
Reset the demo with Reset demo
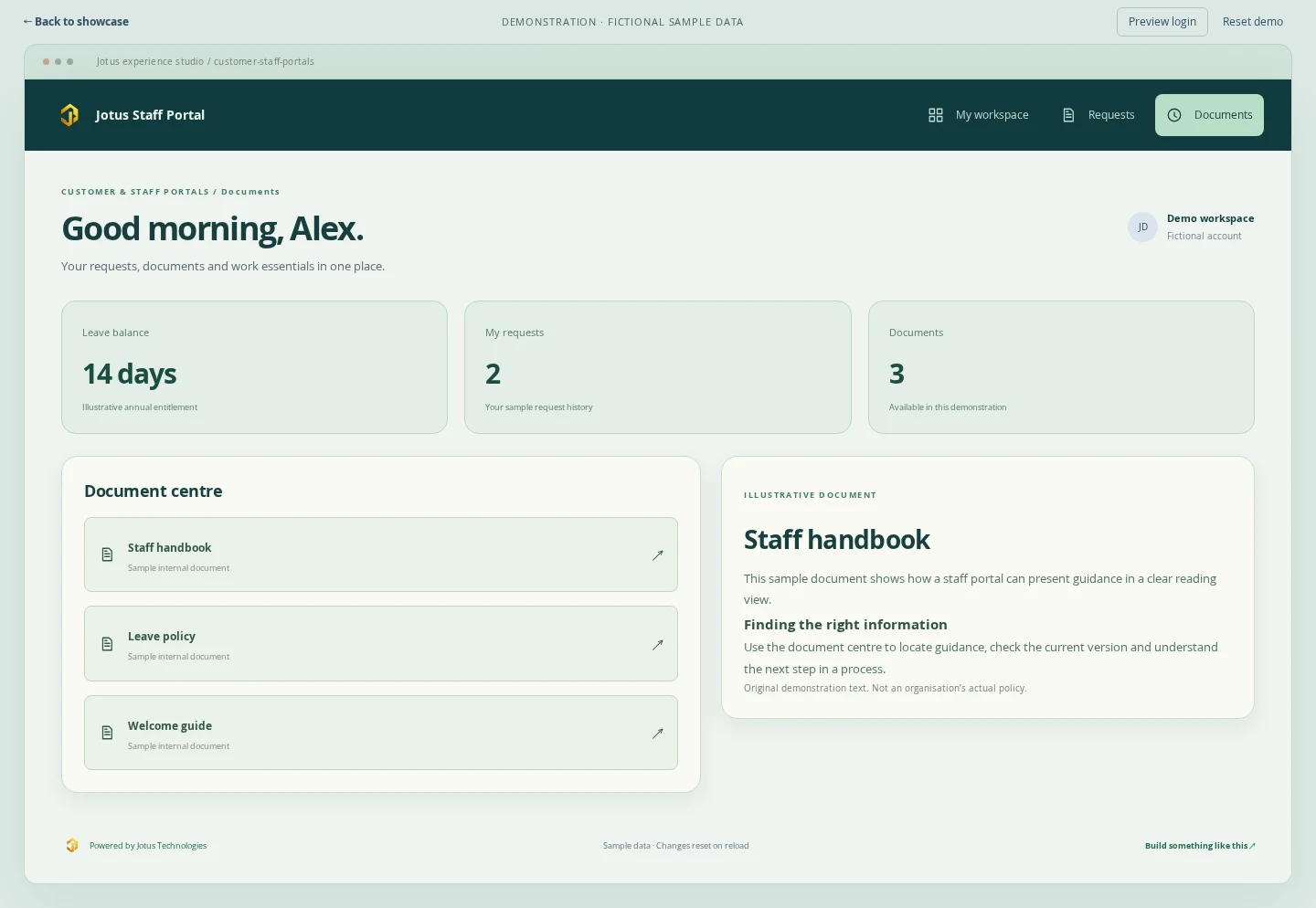coord(1253,22)
